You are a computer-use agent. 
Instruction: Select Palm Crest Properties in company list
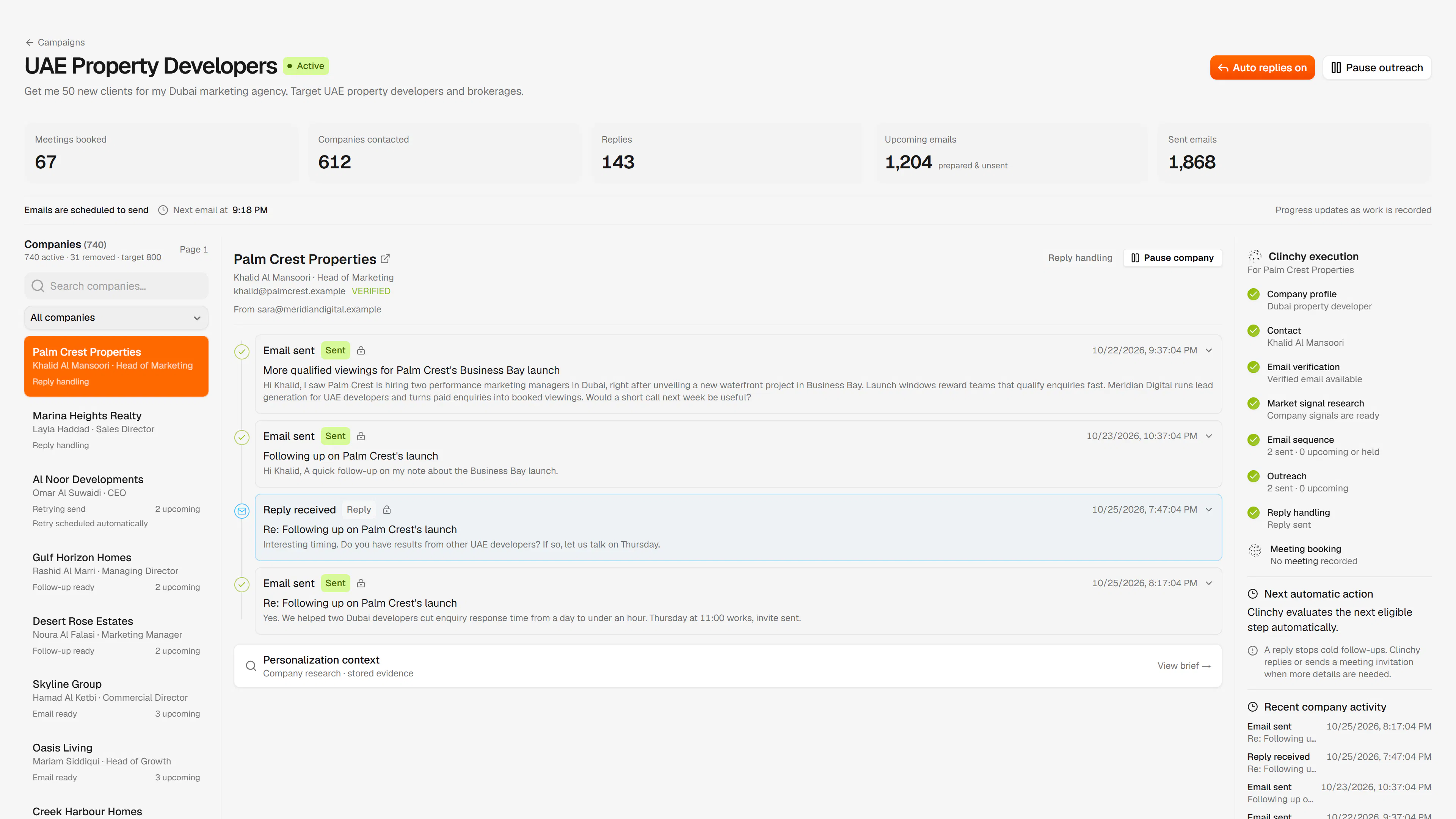pos(116,366)
